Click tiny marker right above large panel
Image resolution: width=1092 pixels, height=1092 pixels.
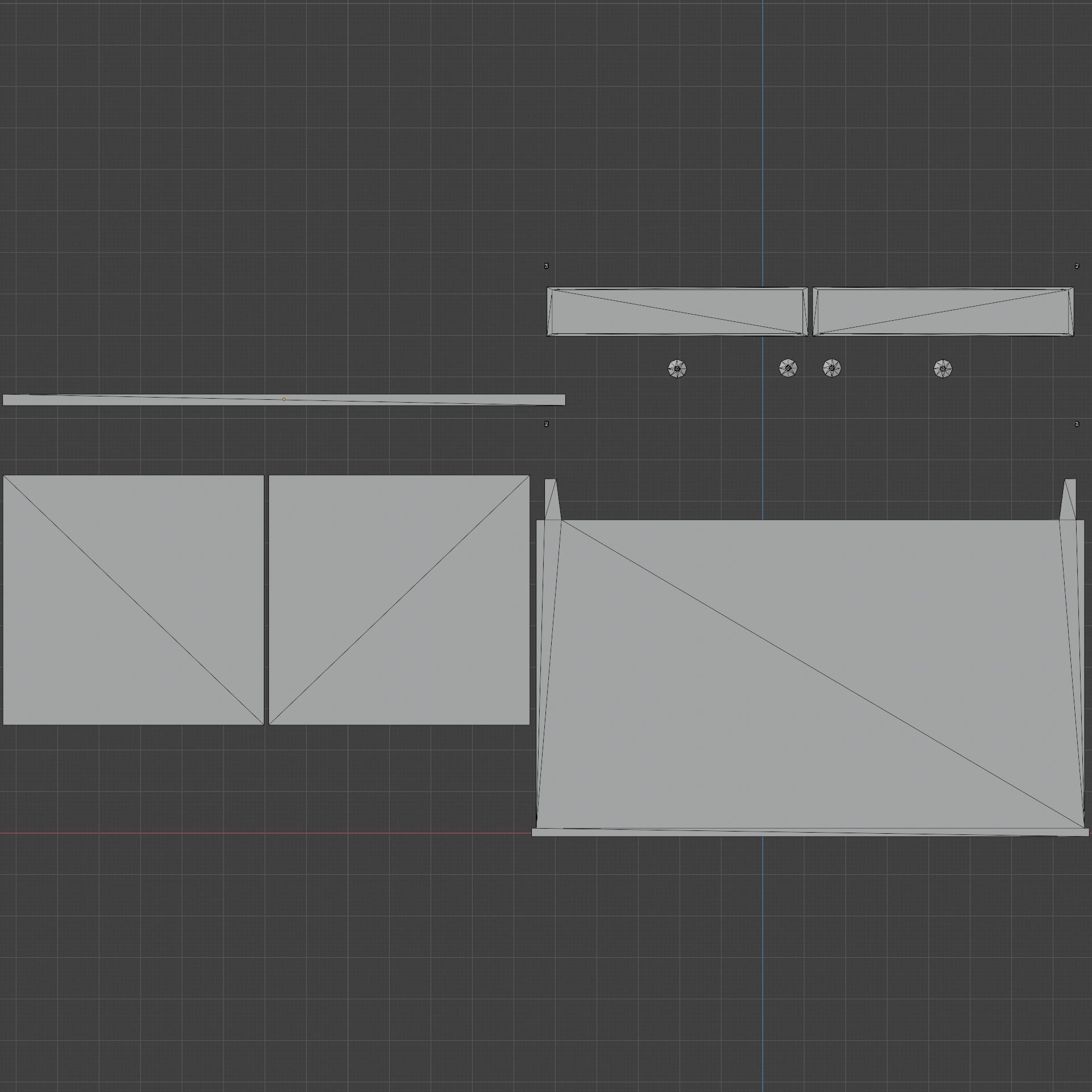click(x=1077, y=424)
